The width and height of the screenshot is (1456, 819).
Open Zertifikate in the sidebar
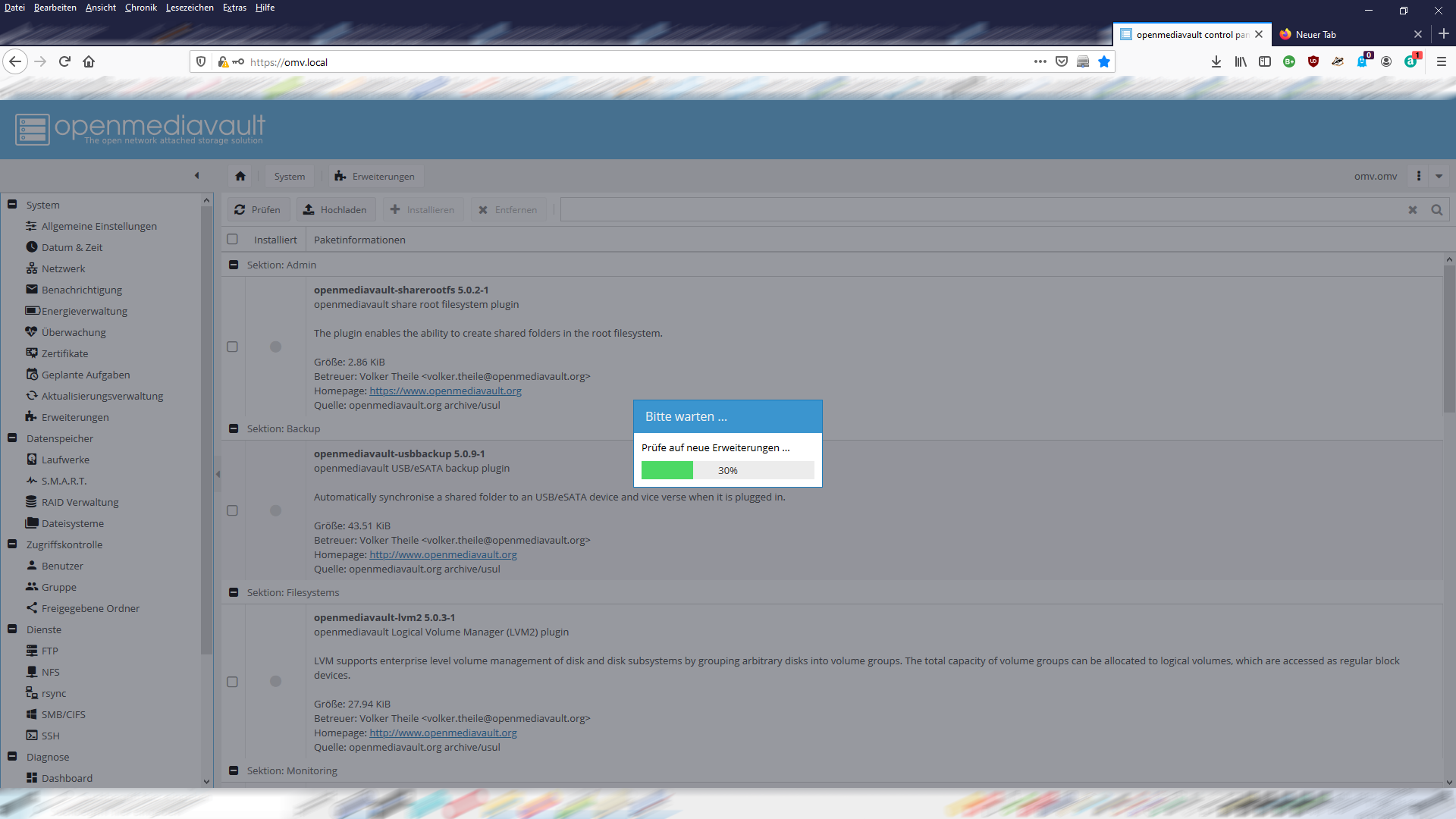click(64, 353)
